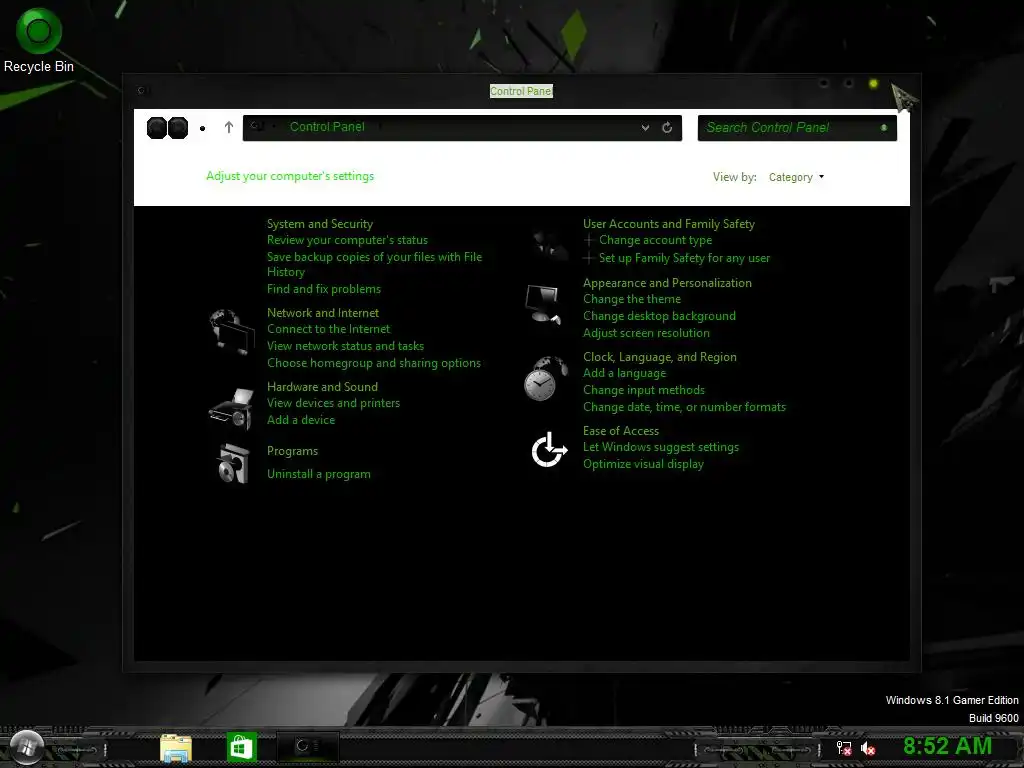Screen dimensions: 1024x768
Task: Open User Accounts category icon
Action: coord(549,244)
